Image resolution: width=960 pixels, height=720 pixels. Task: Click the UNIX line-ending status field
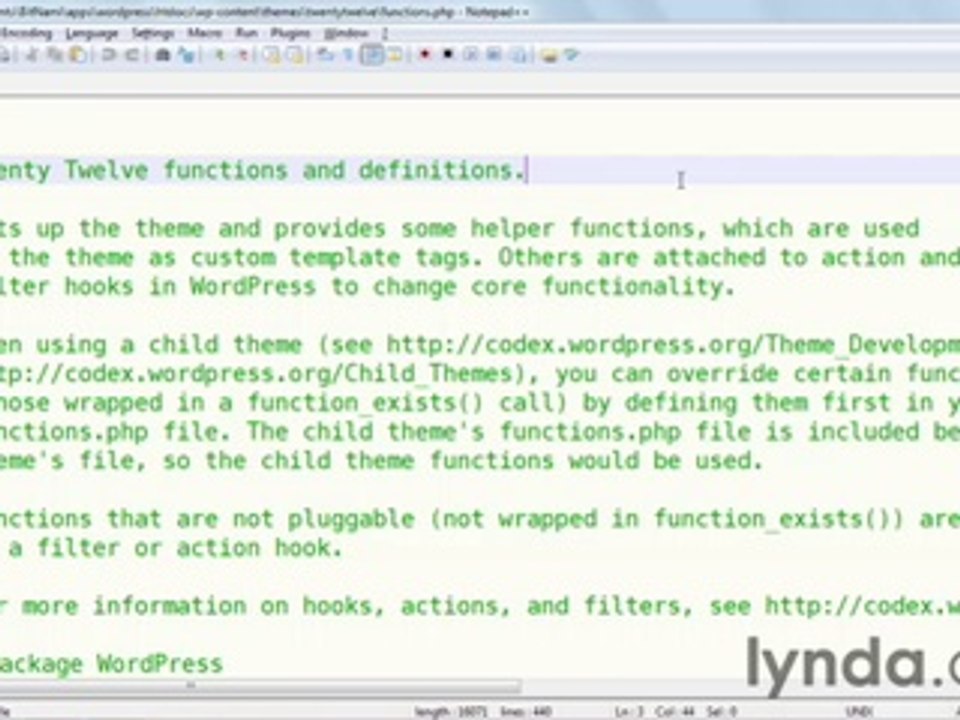[859, 712]
